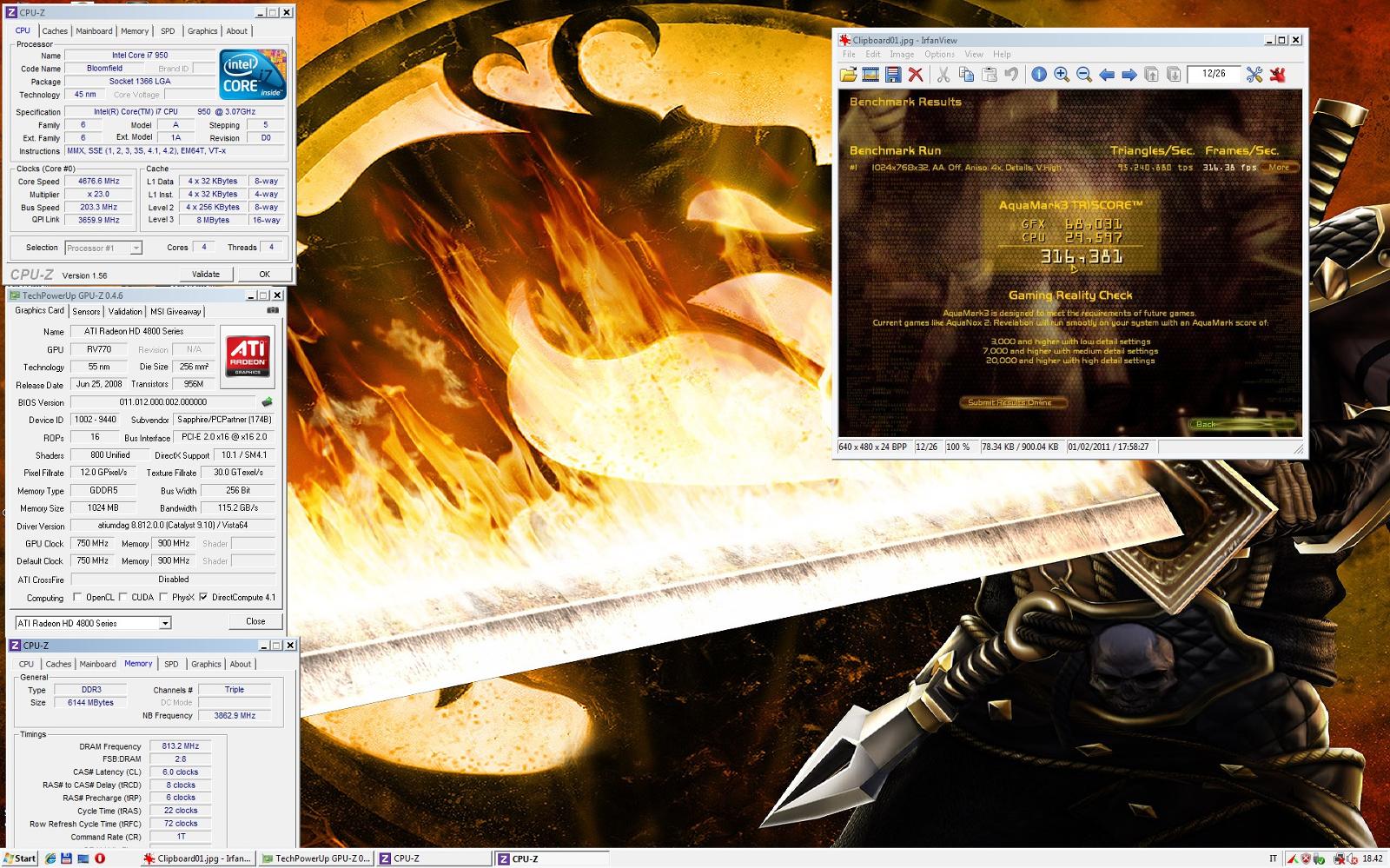Click the 12/26 image index field
Screen dimensions: 1390x868
tap(1215, 74)
